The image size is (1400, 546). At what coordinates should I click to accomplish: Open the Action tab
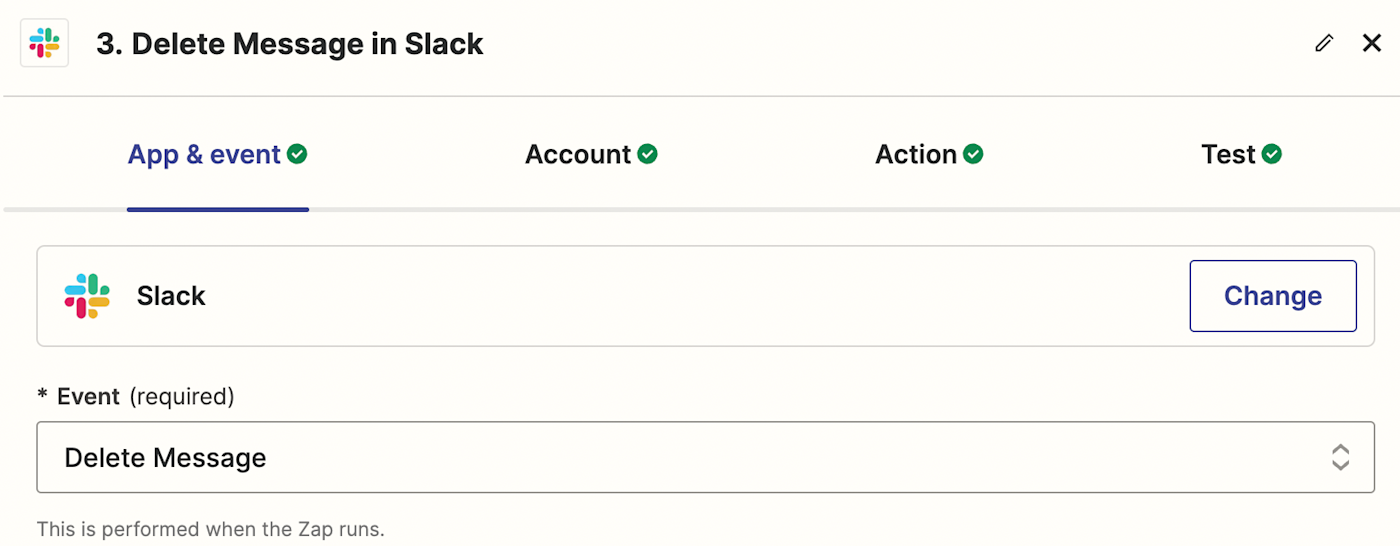pos(915,155)
